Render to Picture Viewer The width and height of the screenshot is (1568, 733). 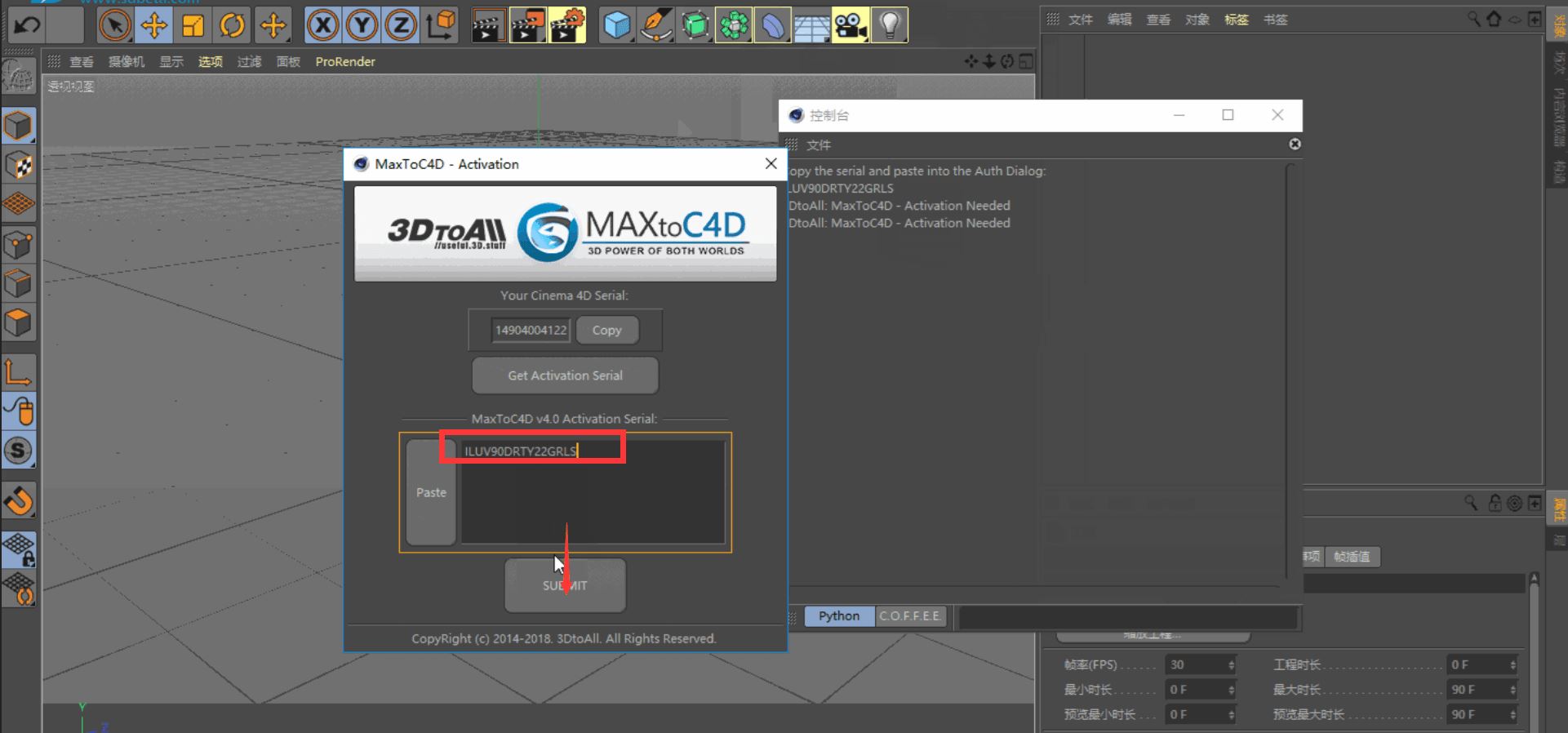tap(528, 25)
